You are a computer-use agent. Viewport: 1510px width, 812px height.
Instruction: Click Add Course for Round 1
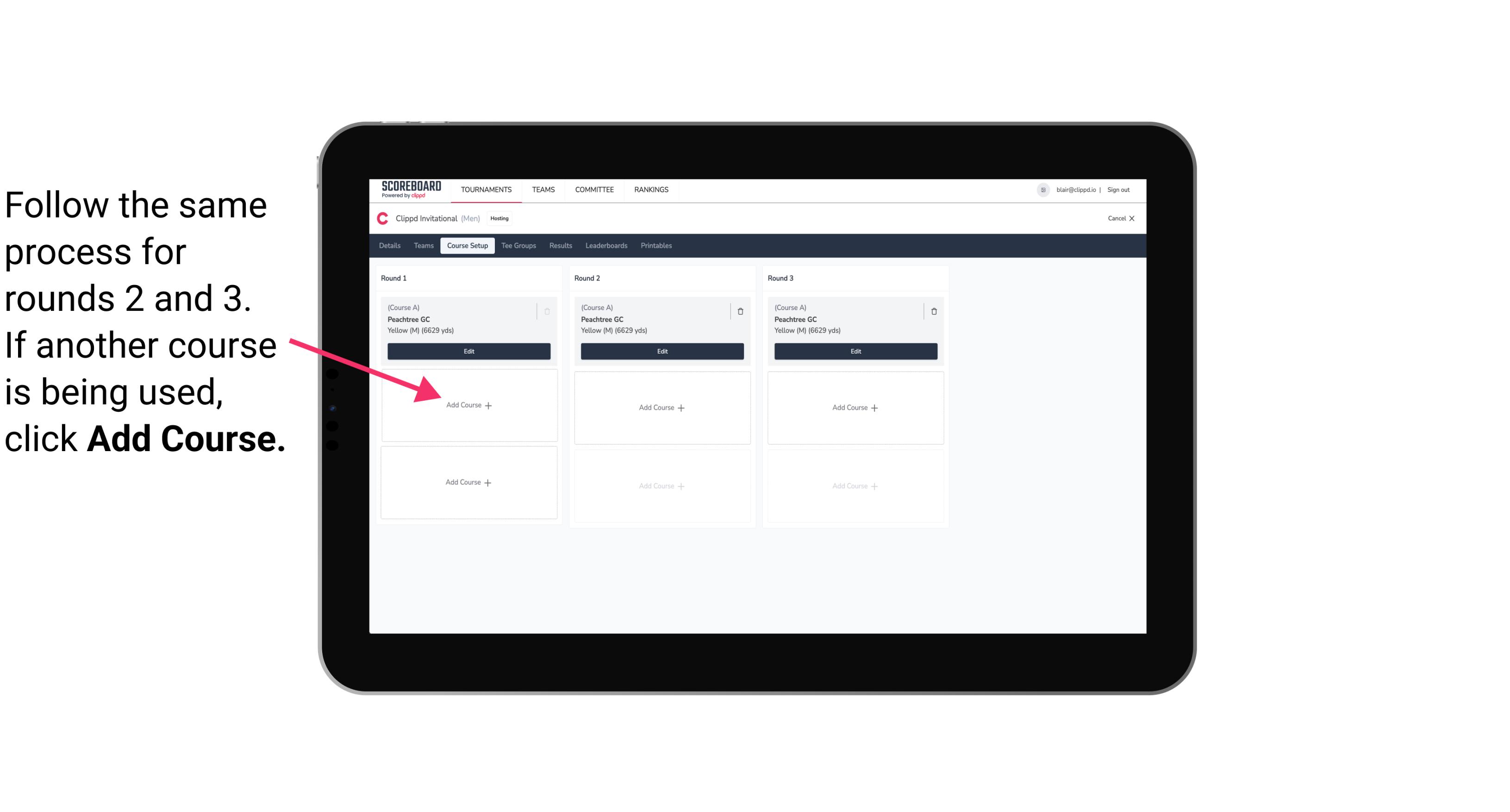[470, 406]
